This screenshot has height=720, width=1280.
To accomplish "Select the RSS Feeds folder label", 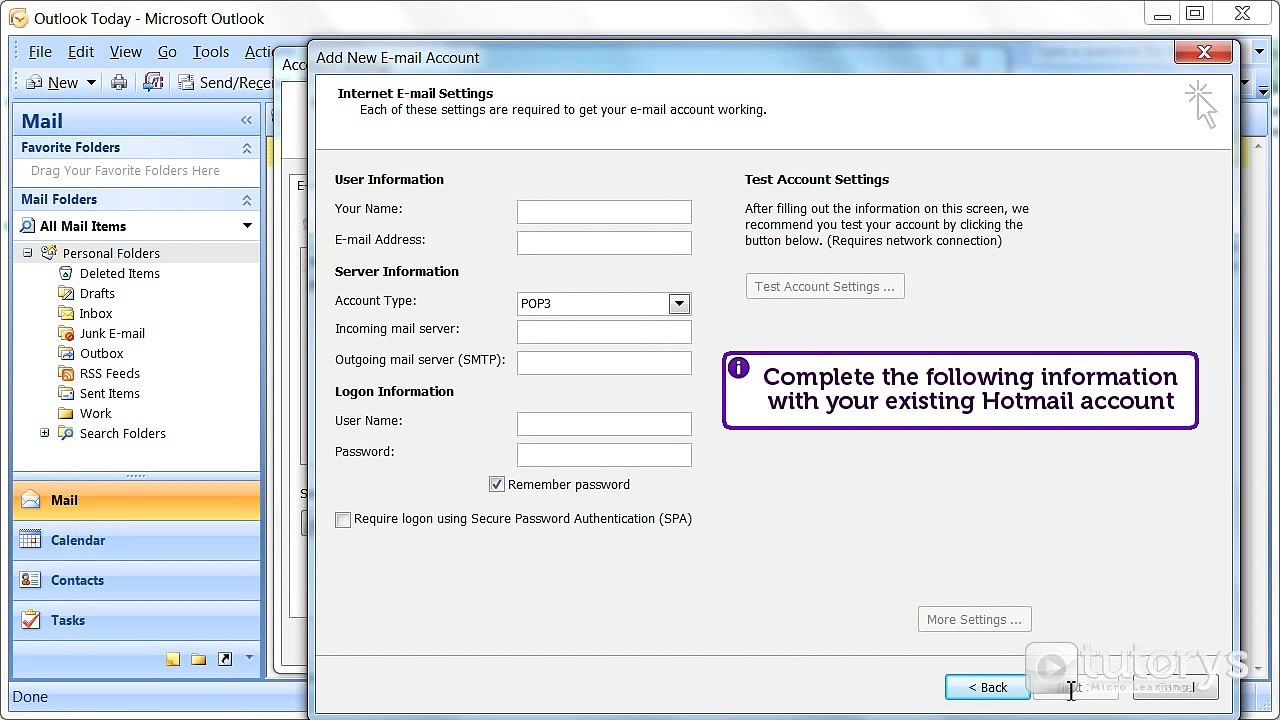I will click(110, 373).
